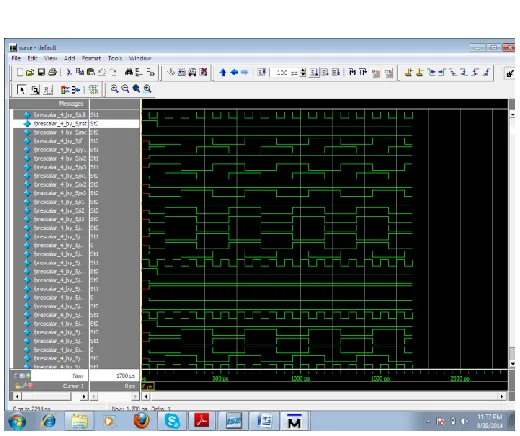Click the blue left arrow icon
The height and width of the screenshot is (436, 520).
click(x=234, y=72)
